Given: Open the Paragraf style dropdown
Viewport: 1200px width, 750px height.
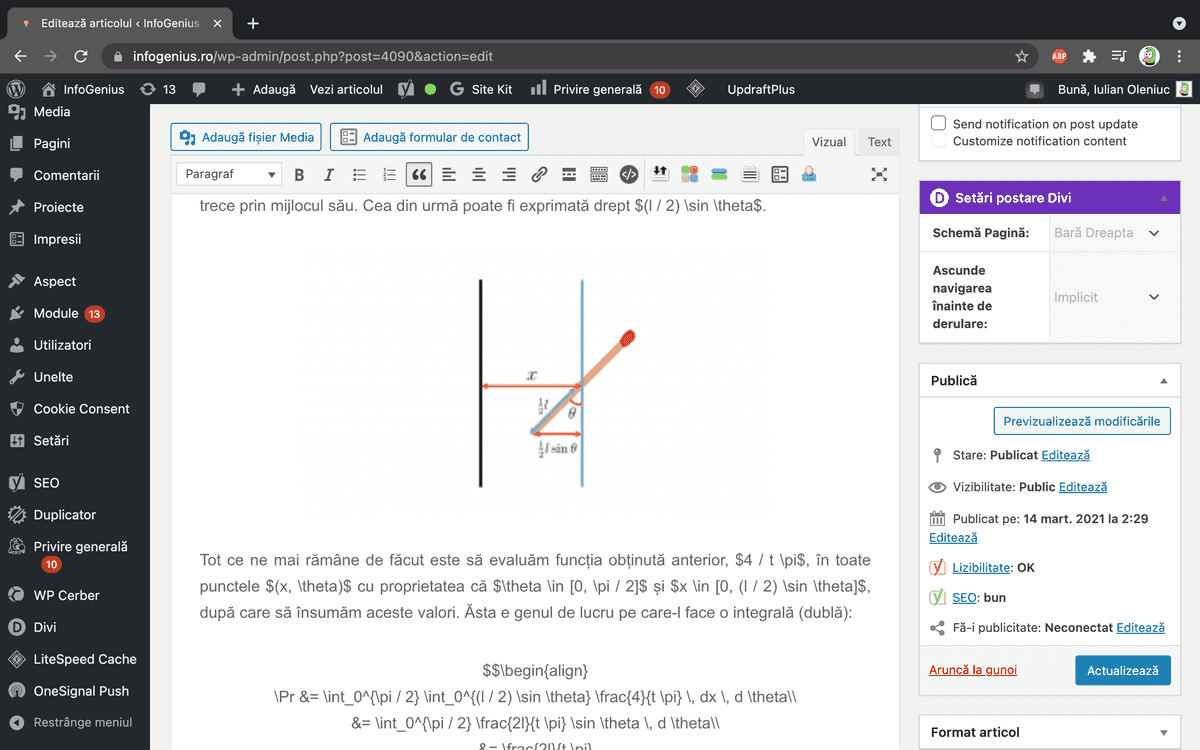Looking at the screenshot, I should (229, 174).
